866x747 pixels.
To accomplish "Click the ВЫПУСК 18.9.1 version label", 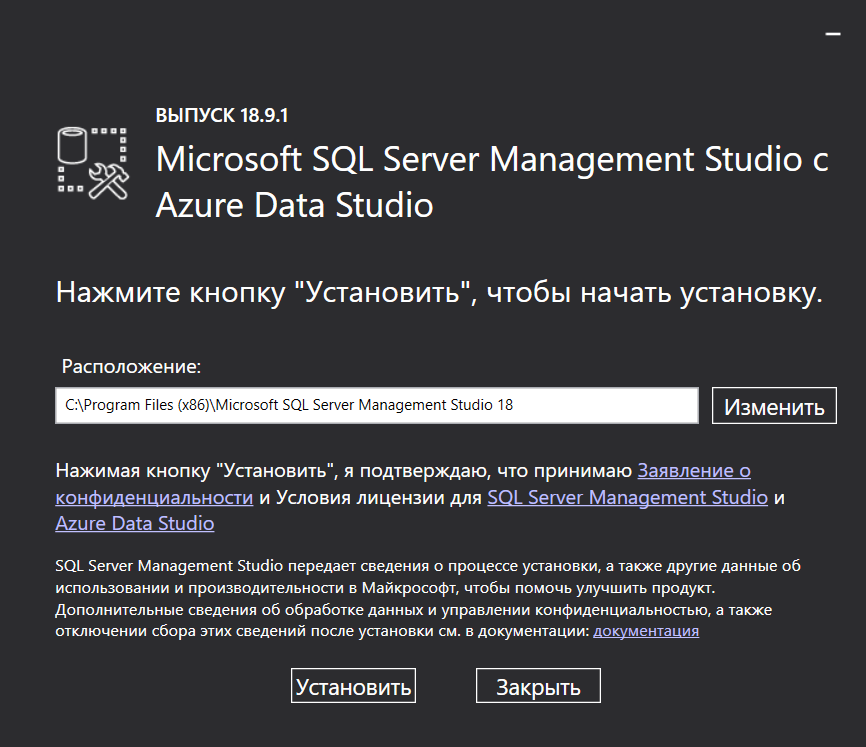I will [221, 116].
